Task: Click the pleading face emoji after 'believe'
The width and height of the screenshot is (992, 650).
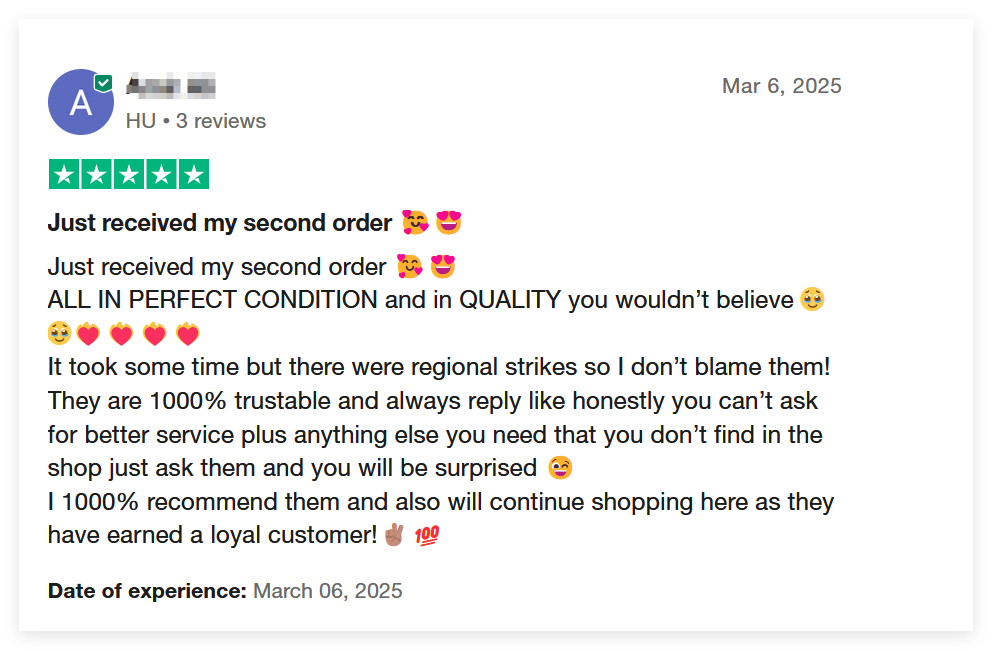Action: (x=812, y=299)
